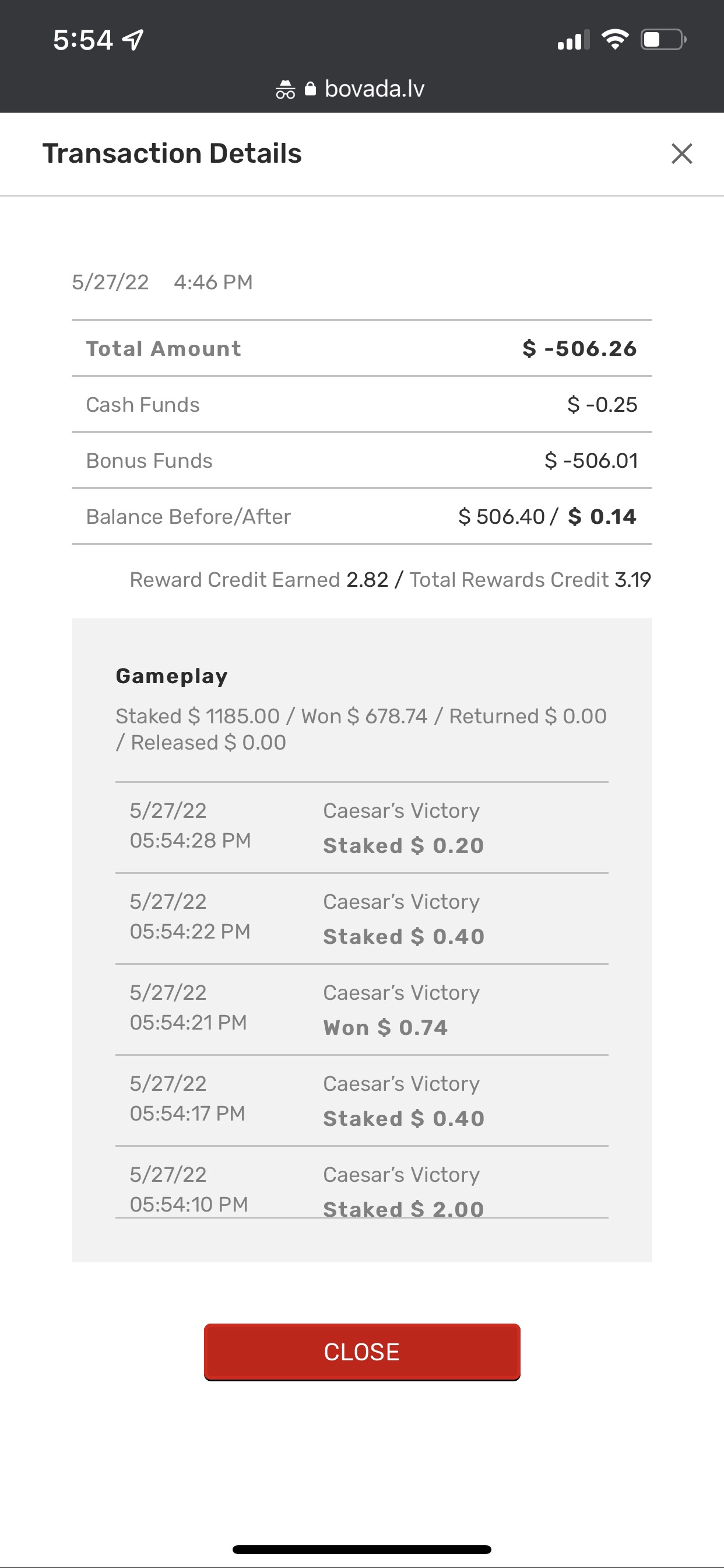Tap the location arrow in status bar
This screenshot has width=724, height=1568.
coord(133,40)
